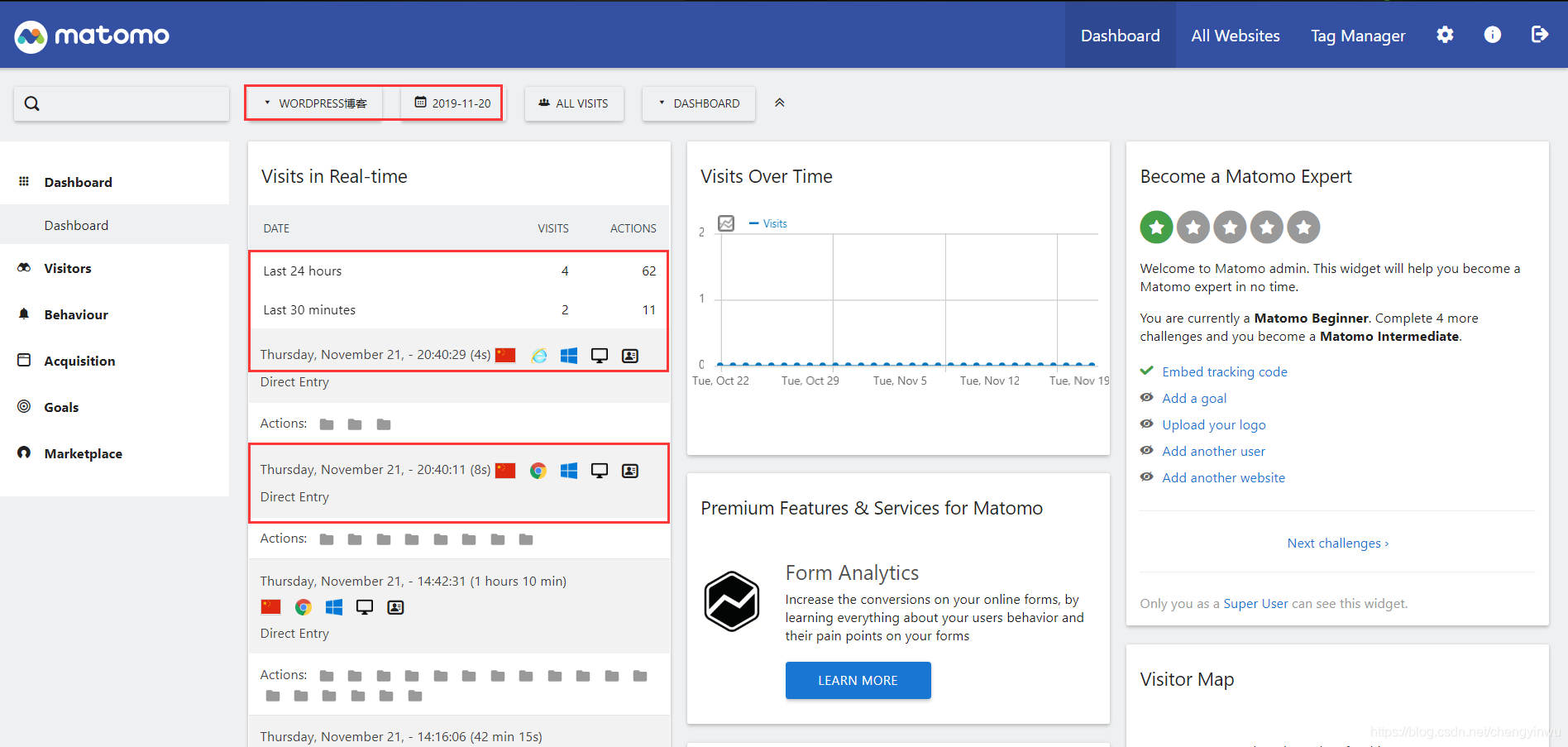
Task: Click first action folder of 20:40:11 visit
Action: coord(327,539)
